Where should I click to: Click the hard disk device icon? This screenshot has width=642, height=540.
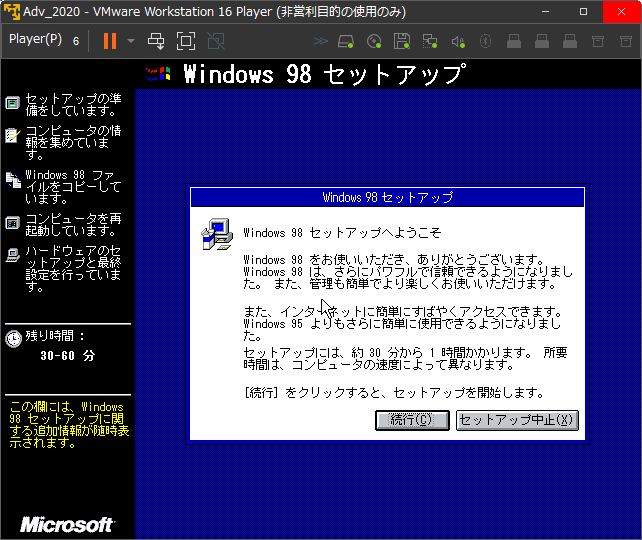point(346,41)
